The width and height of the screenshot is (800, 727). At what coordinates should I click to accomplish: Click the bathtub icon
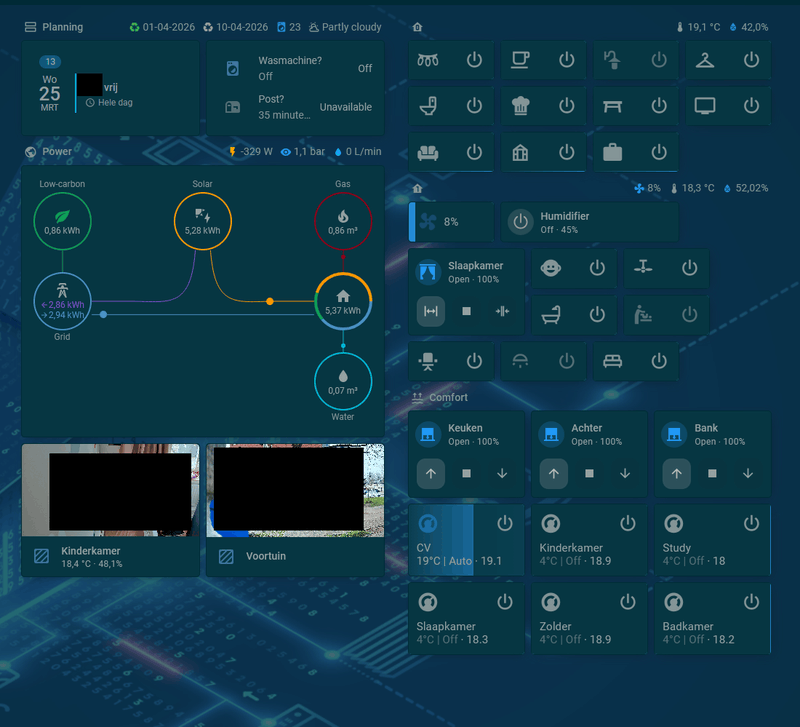[x=551, y=314]
